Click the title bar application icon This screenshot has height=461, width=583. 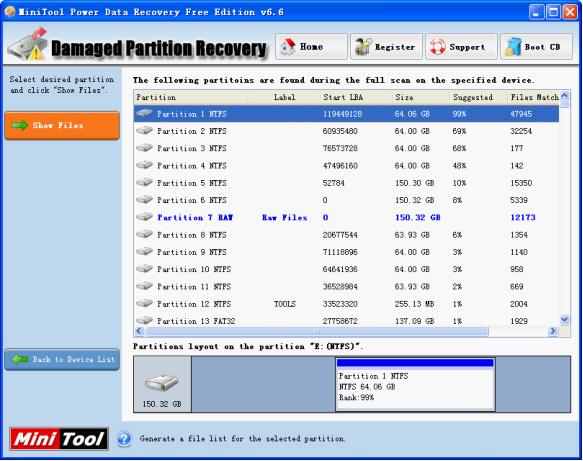(x=10, y=12)
